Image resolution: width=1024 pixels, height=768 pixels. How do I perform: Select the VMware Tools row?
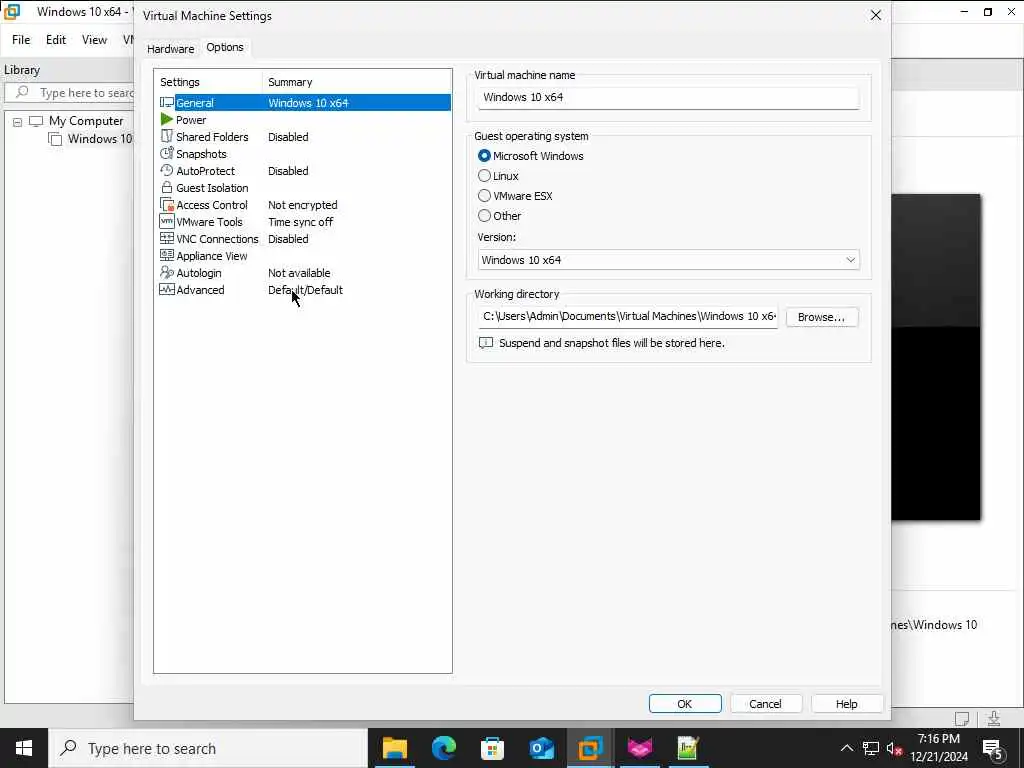coord(302,221)
